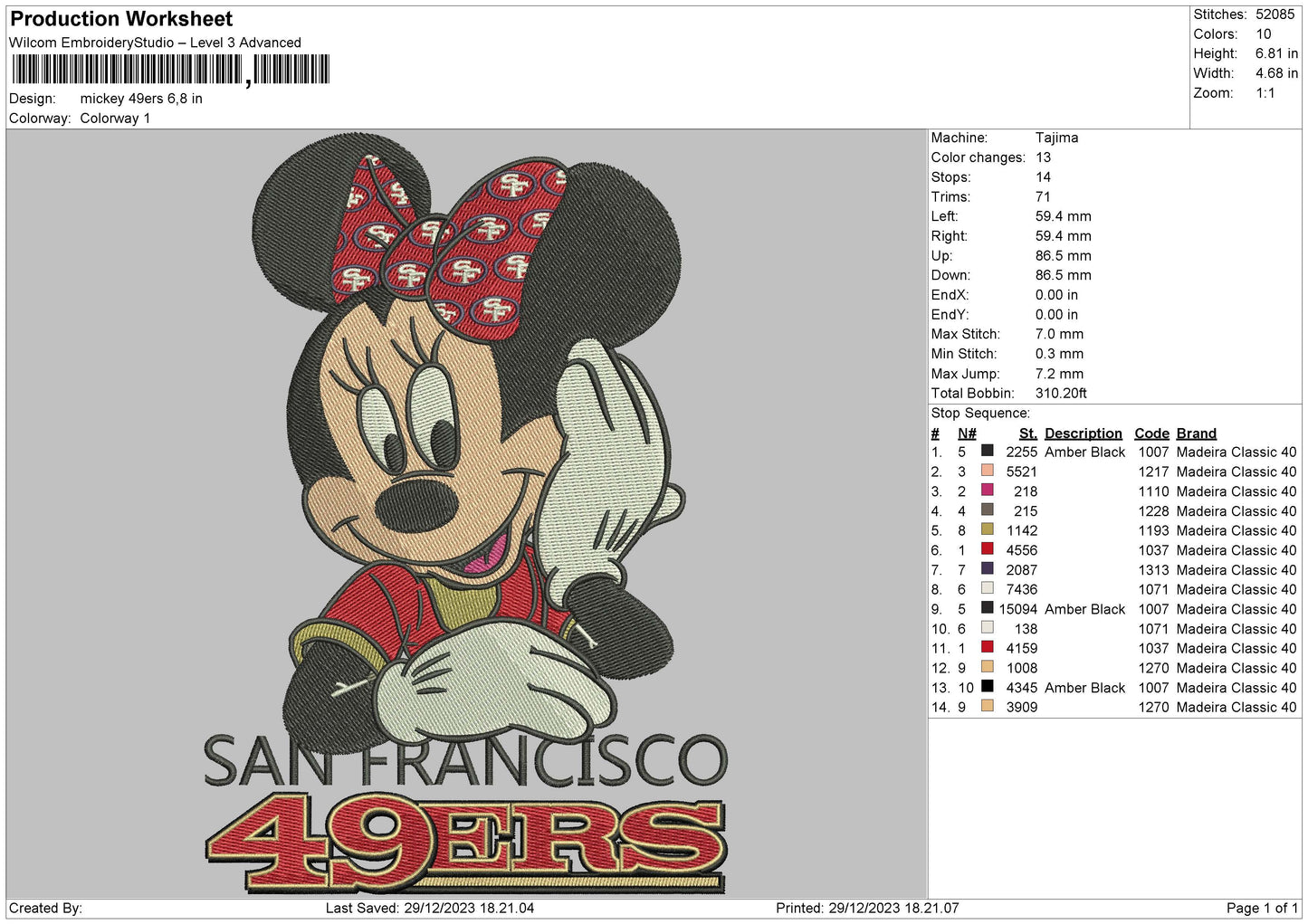This screenshot has height=924, width=1308.
Task: Select the Colors value 10
Action: pyautogui.click(x=1264, y=34)
